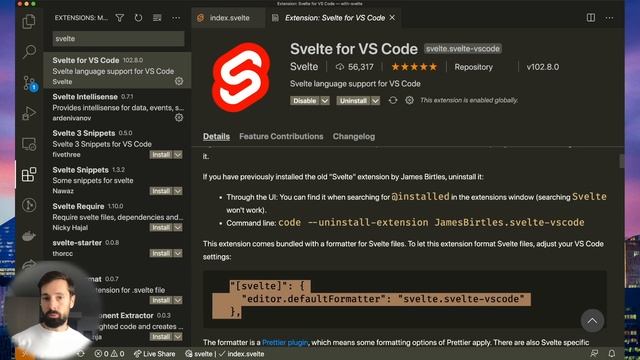This screenshot has height=360, width=640.
Task: Click svelte.svelte-vscode identifier badge
Action: [x=463, y=49]
